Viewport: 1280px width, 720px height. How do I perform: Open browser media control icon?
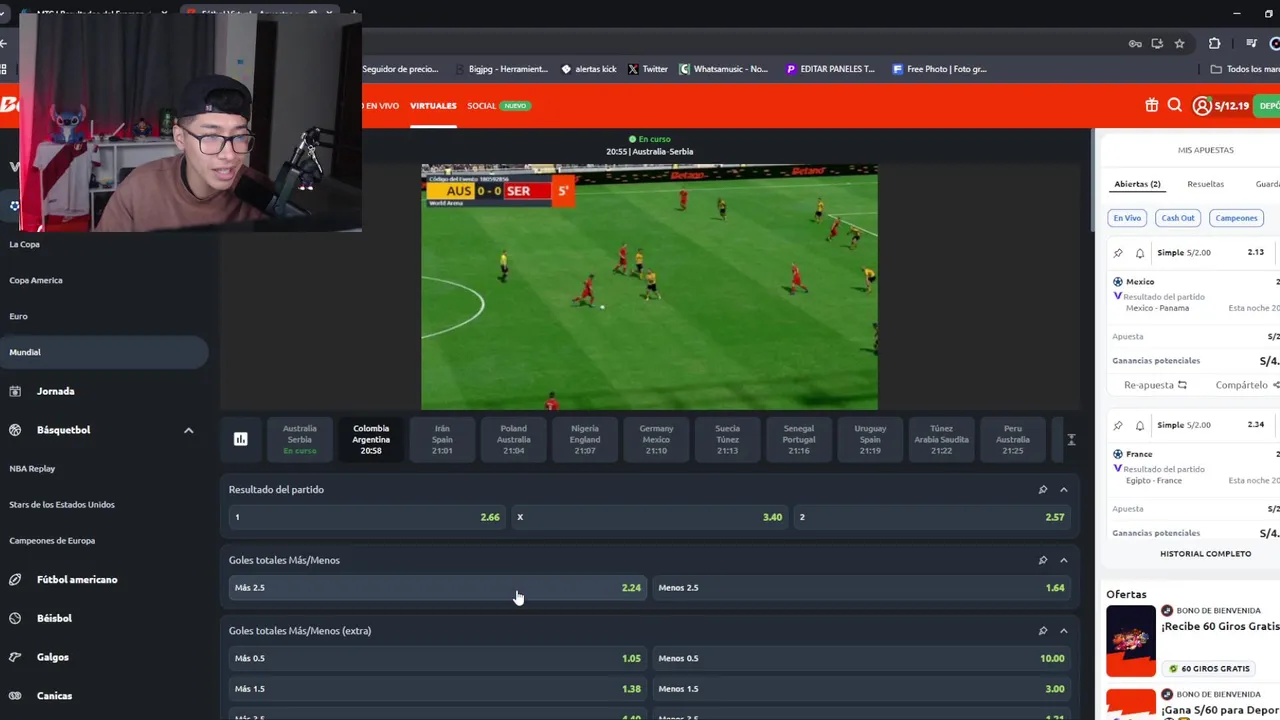[1251, 43]
